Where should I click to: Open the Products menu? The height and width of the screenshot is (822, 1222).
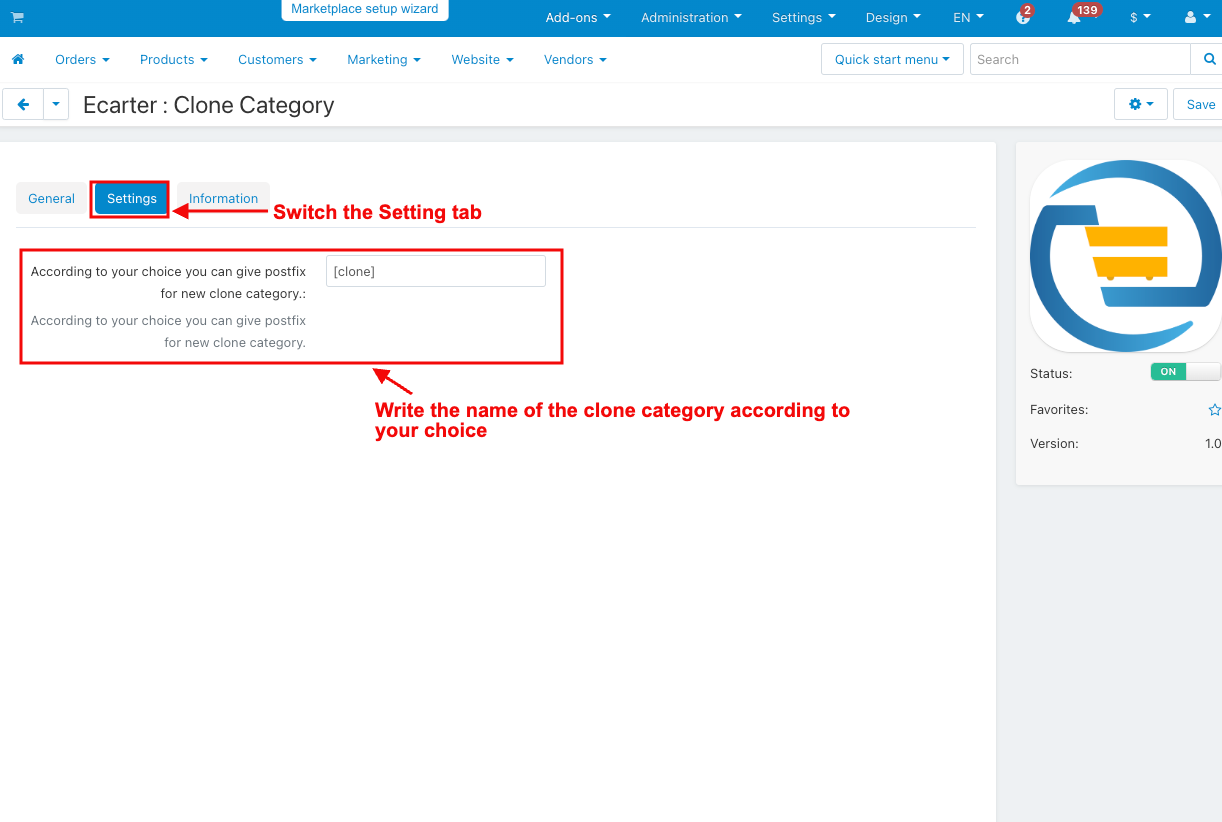(x=174, y=59)
